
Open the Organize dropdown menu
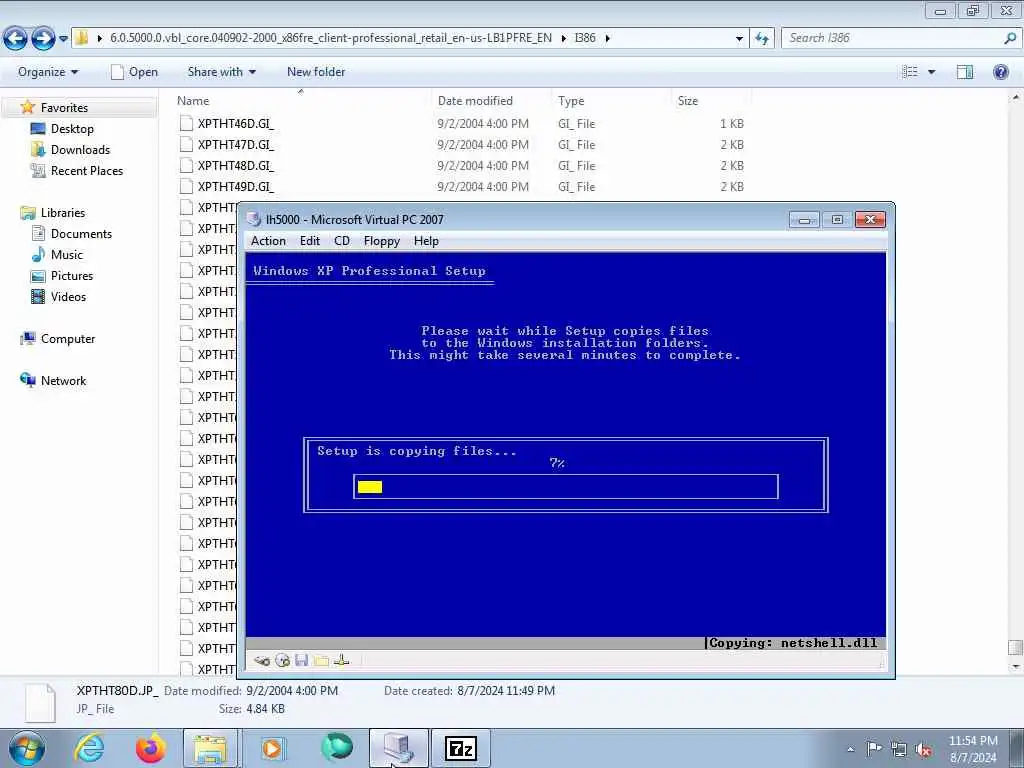(48, 72)
